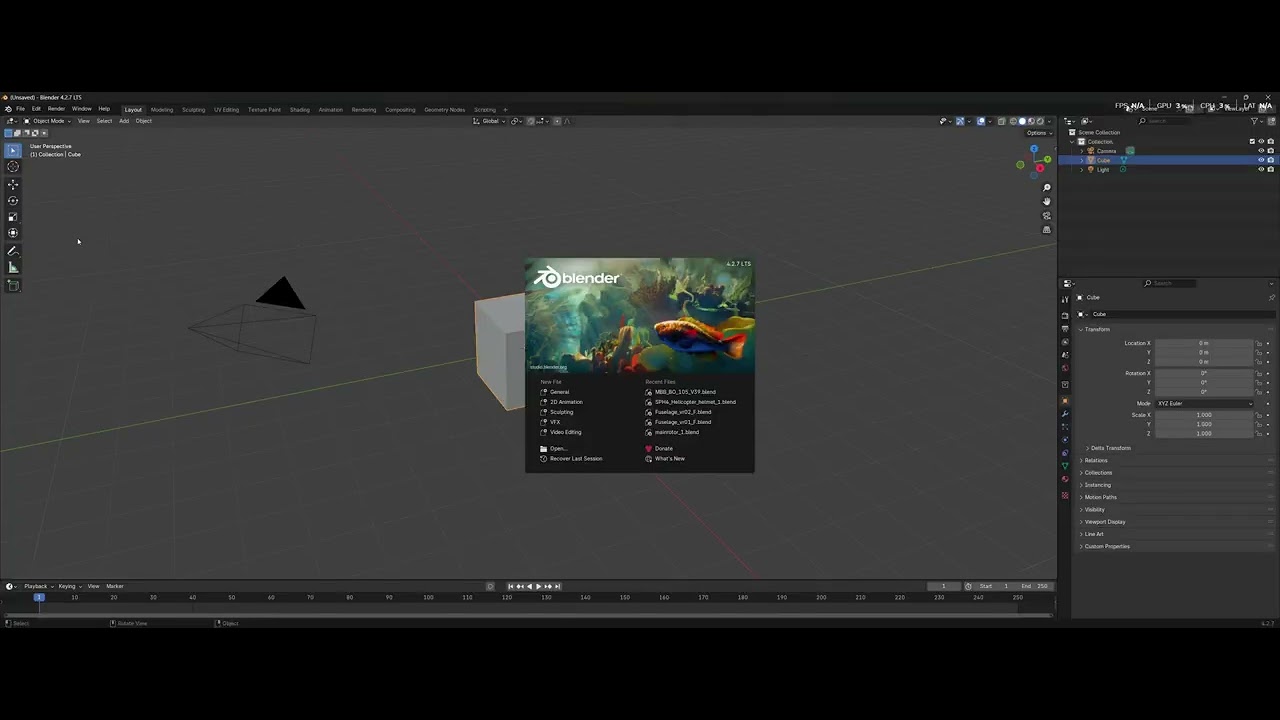Pin the Cube properties panel

click(x=1271, y=297)
